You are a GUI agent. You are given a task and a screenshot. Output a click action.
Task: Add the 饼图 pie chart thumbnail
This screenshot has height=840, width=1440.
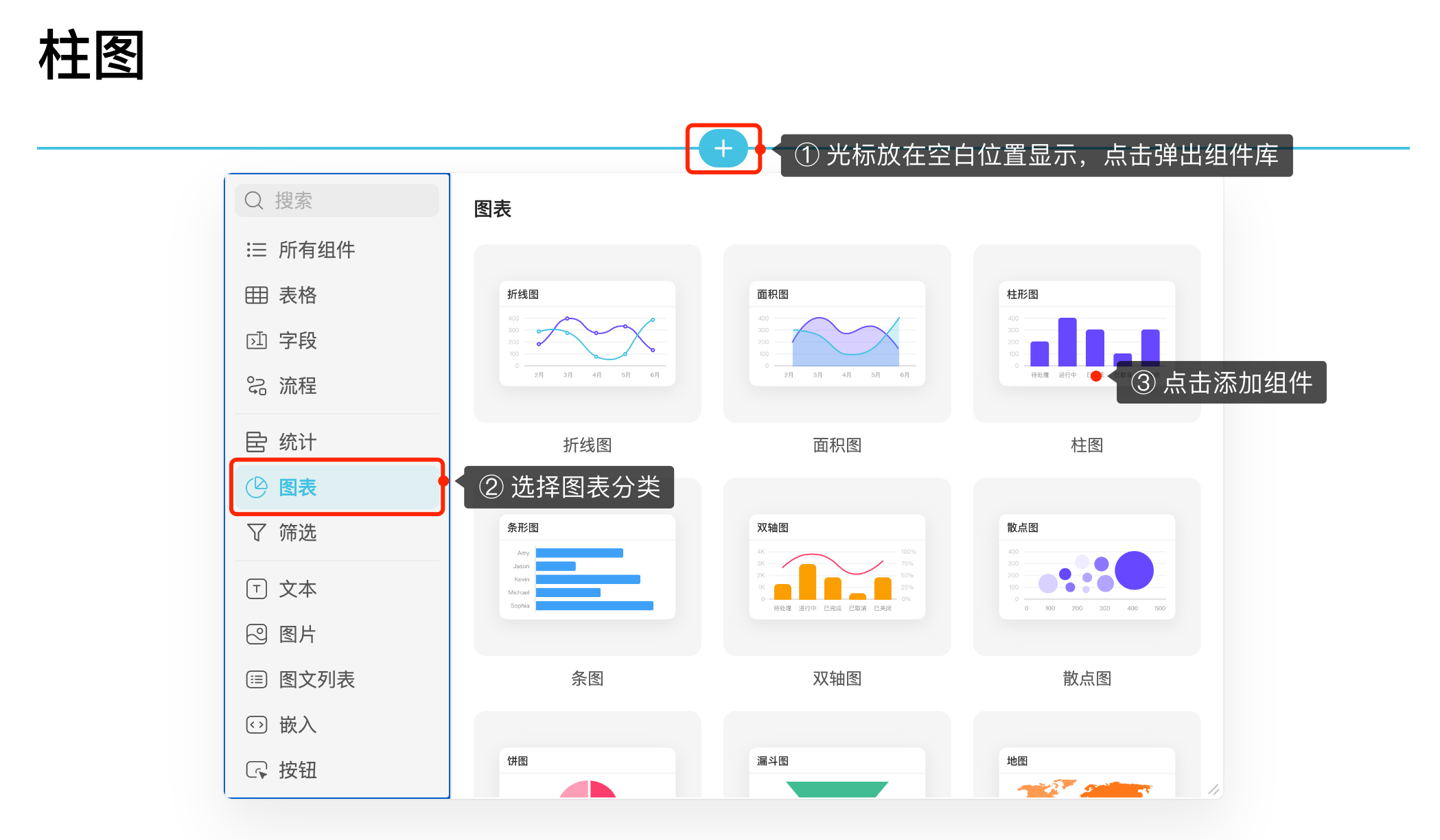[588, 755]
